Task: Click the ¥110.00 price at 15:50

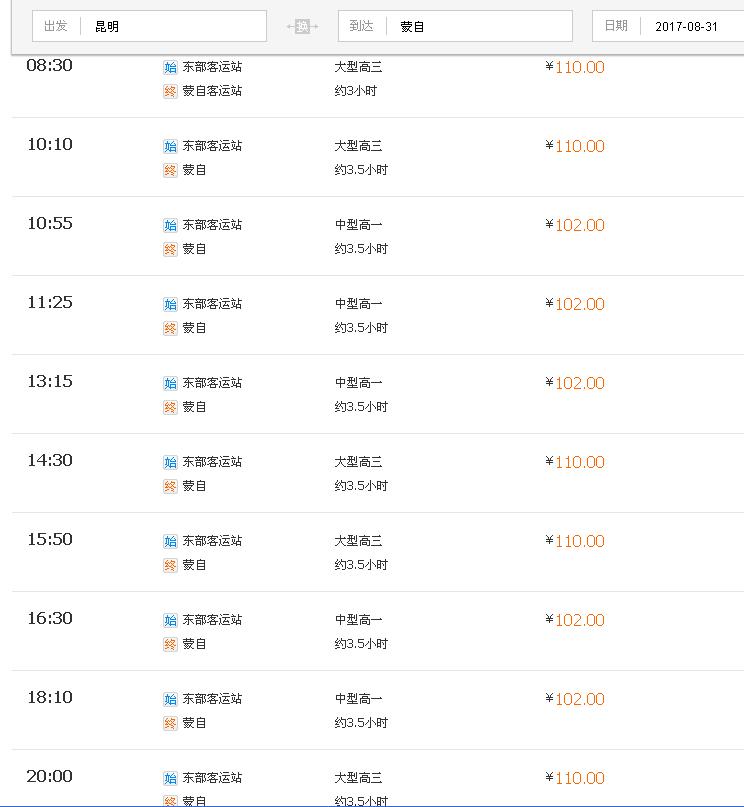Action: click(x=575, y=541)
